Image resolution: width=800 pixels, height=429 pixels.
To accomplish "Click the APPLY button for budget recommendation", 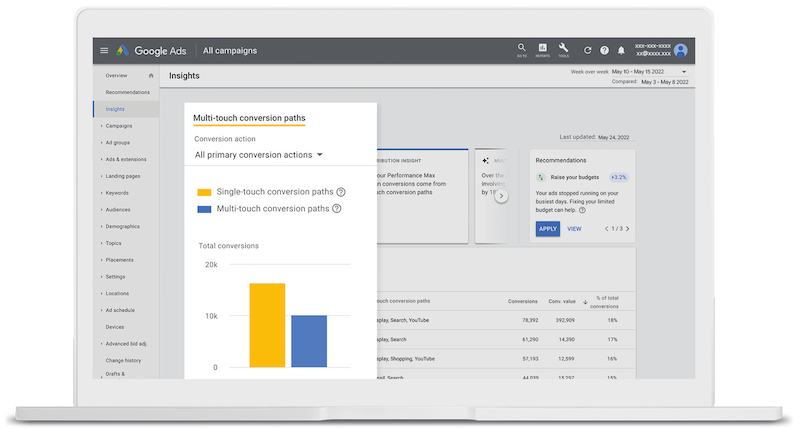I will pyautogui.click(x=547, y=229).
